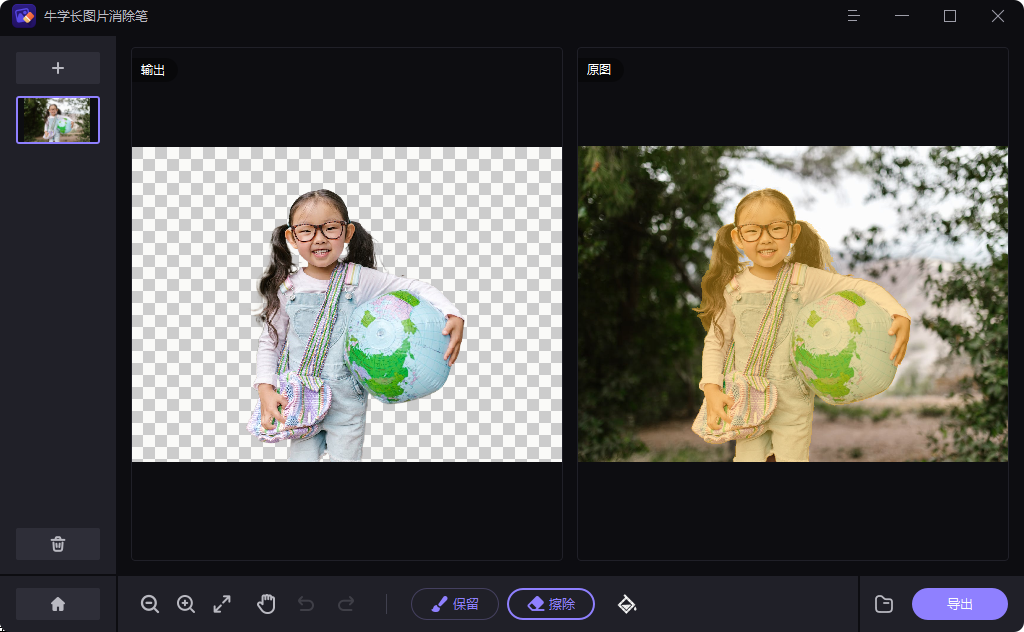Undo the last action
Screen dimensions: 1024x632
coord(306,604)
